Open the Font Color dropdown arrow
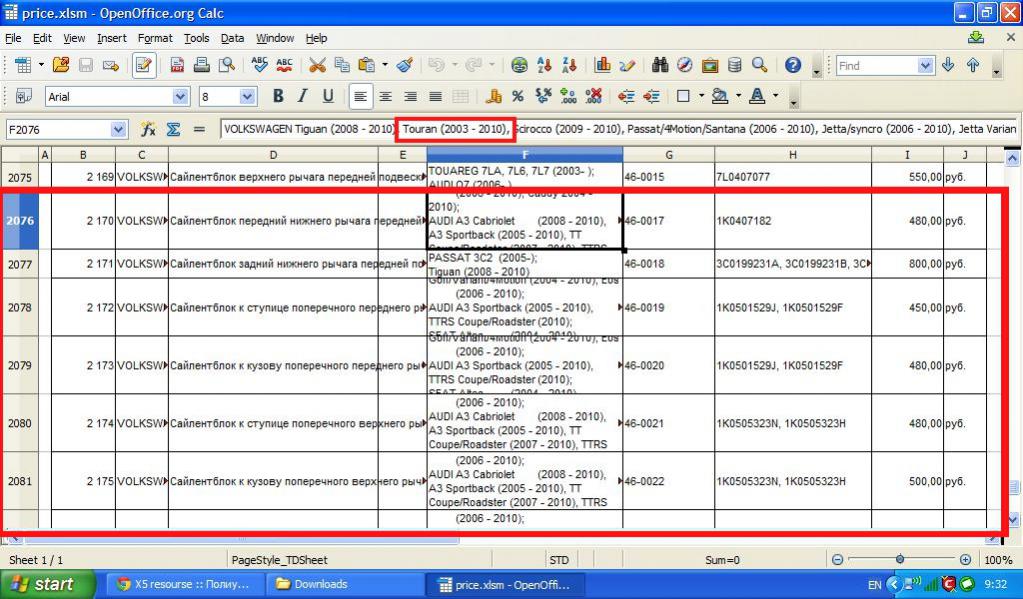 (776, 97)
